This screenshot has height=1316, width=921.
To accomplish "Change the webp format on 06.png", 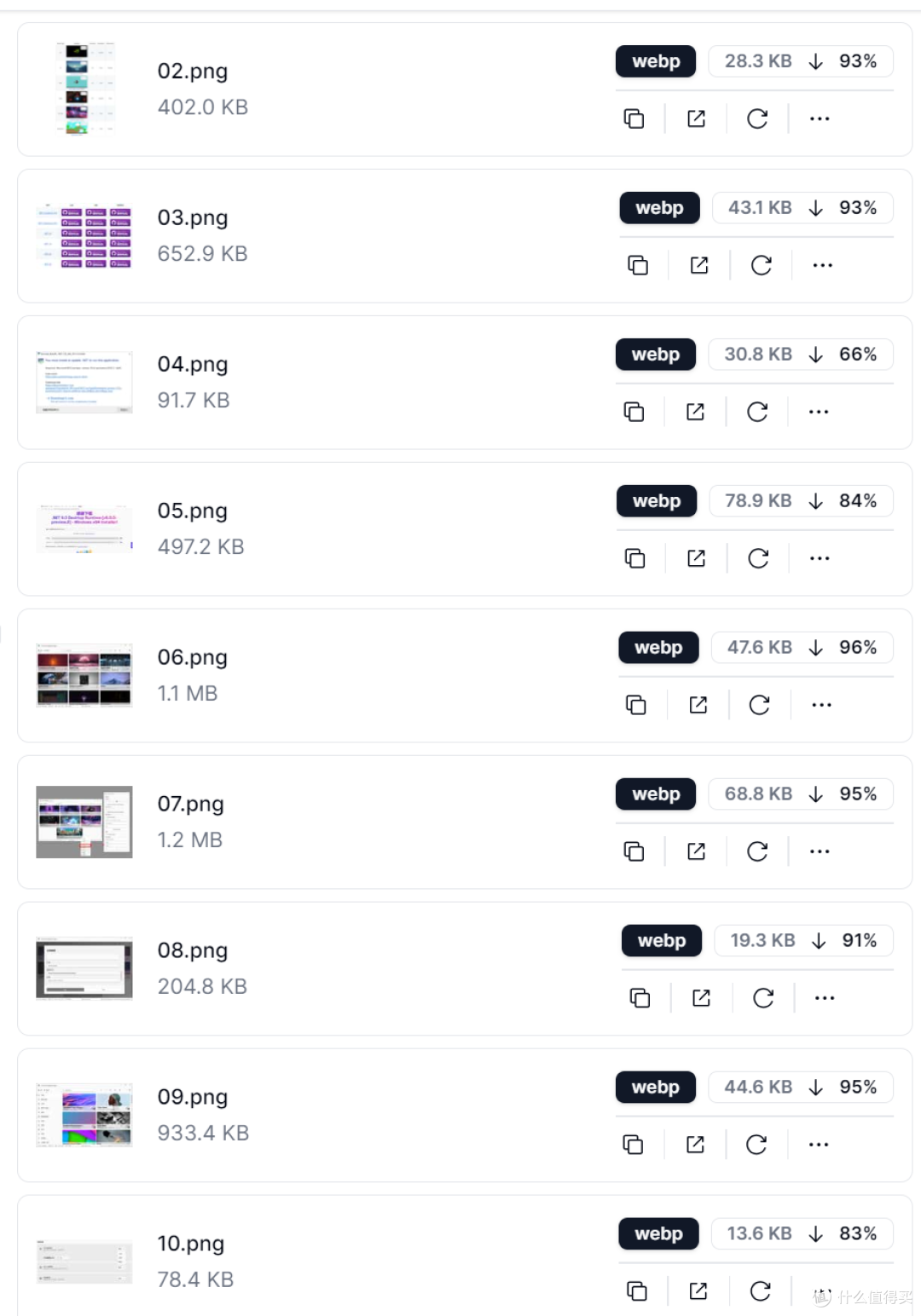I will [x=658, y=648].
